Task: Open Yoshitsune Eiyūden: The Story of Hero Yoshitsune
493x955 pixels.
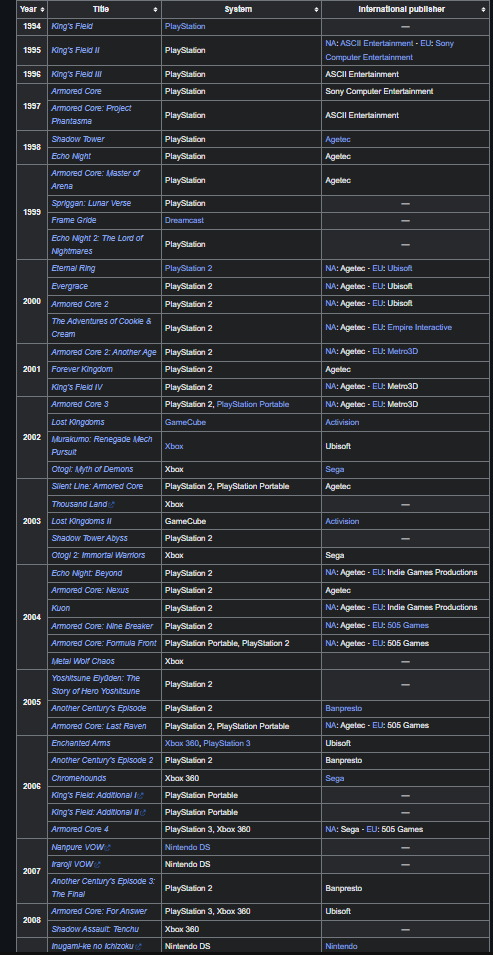Action: click(x=96, y=685)
